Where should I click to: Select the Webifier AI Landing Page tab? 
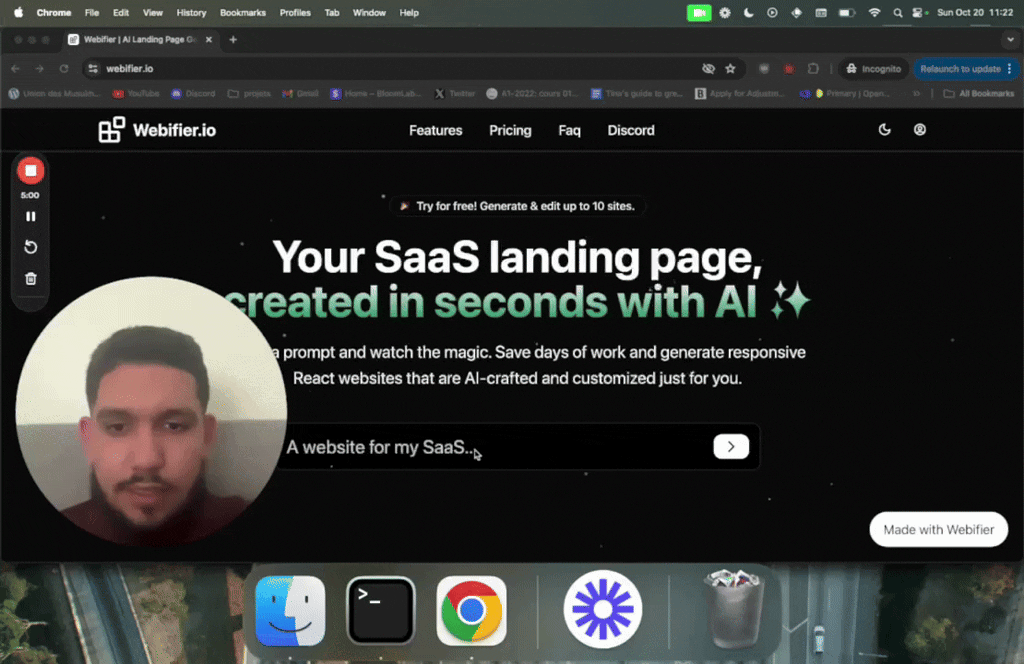[x=139, y=40]
